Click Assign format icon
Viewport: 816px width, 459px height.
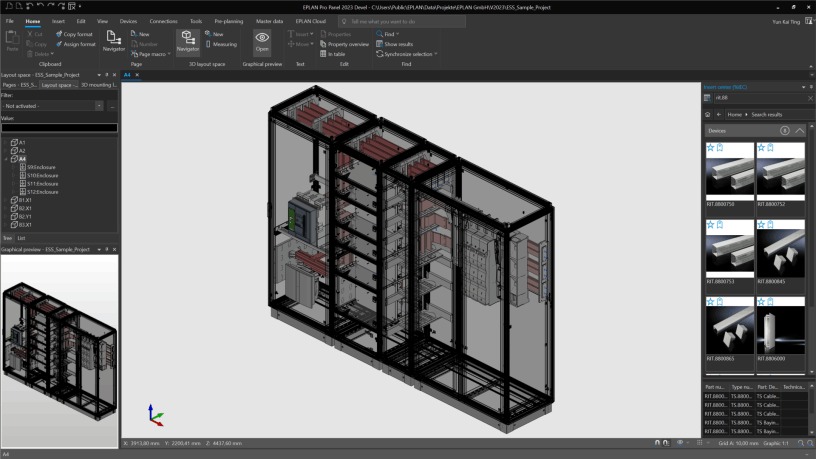[x=59, y=44]
